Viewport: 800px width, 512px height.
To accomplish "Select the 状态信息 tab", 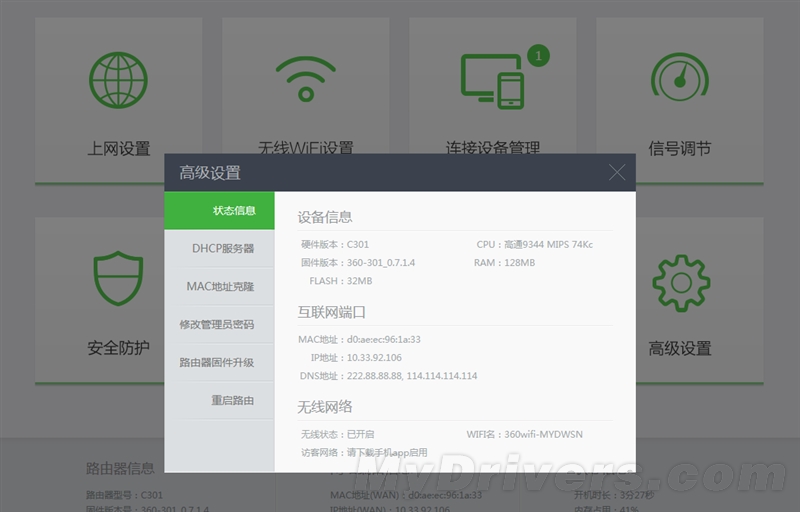I will coord(219,210).
